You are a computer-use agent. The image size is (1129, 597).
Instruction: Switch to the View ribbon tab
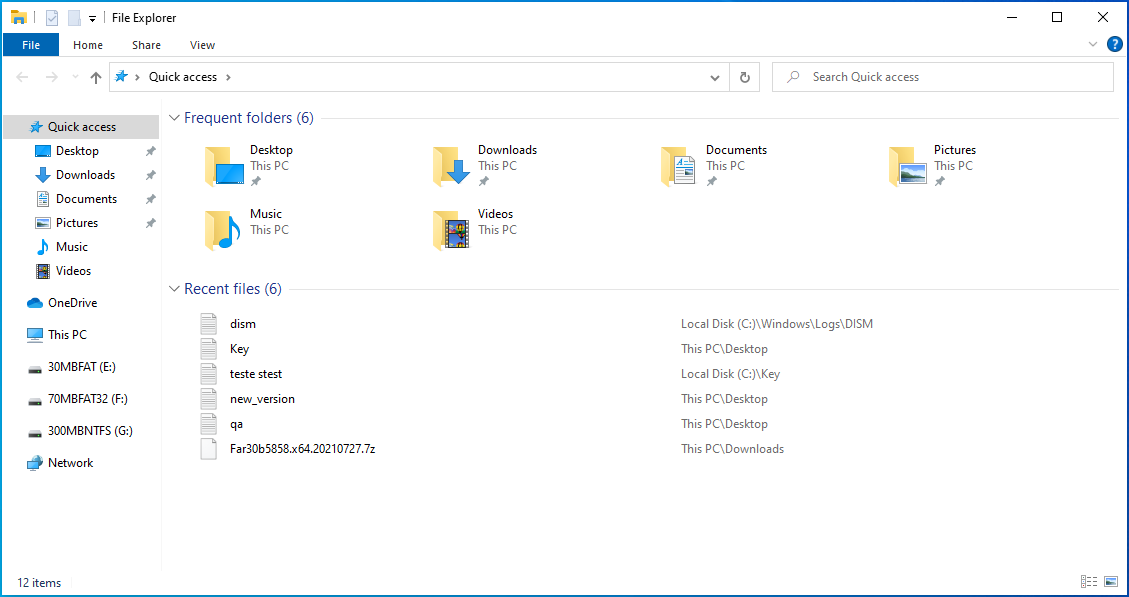pos(202,45)
